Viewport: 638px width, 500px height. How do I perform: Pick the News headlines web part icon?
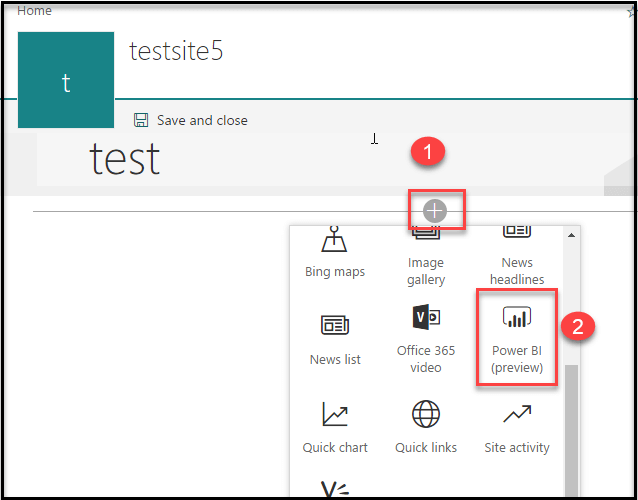tap(517, 232)
